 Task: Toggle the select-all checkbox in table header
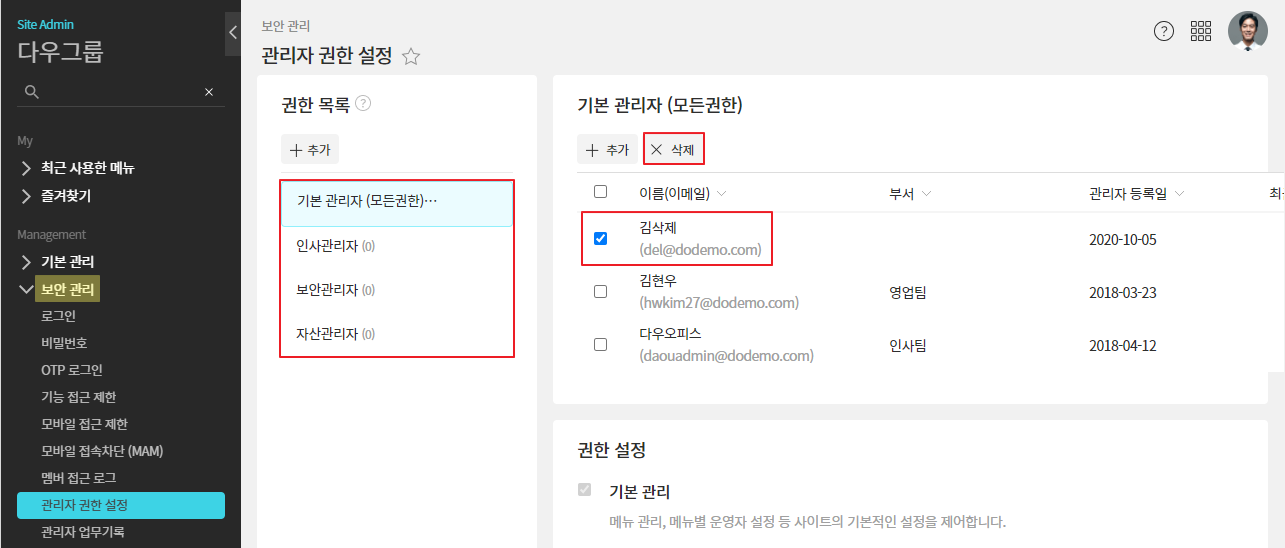(x=600, y=191)
